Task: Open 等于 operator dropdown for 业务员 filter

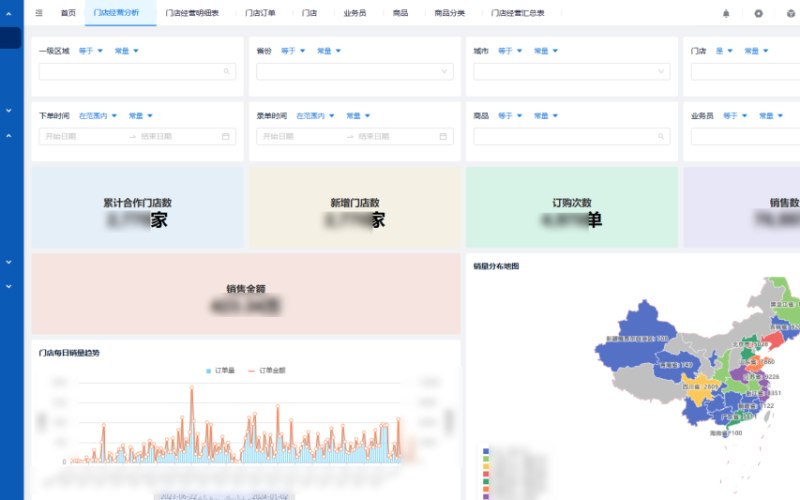Action: [x=735, y=116]
